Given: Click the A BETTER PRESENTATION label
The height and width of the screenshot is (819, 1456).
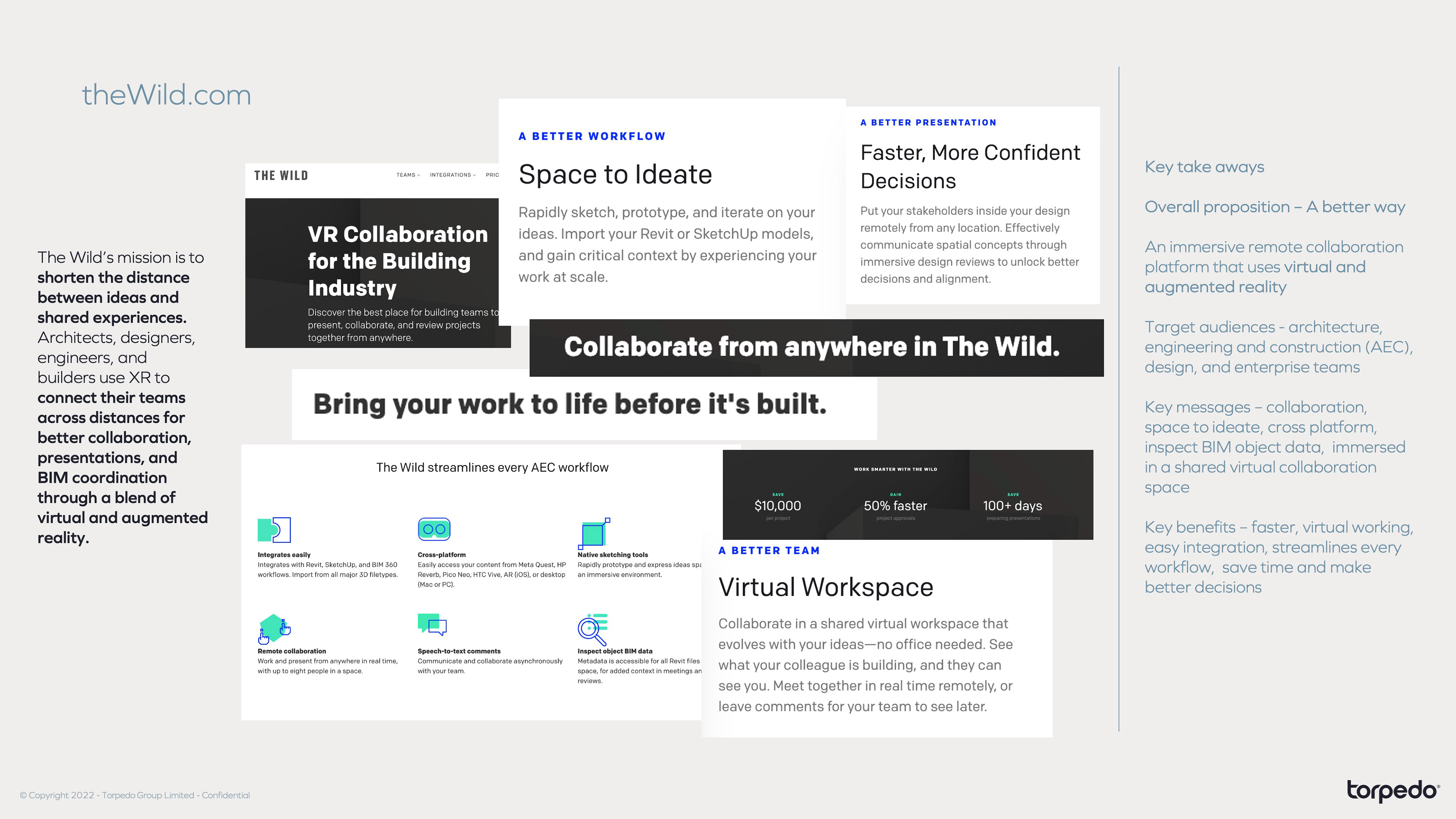Looking at the screenshot, I should (928, 122).
